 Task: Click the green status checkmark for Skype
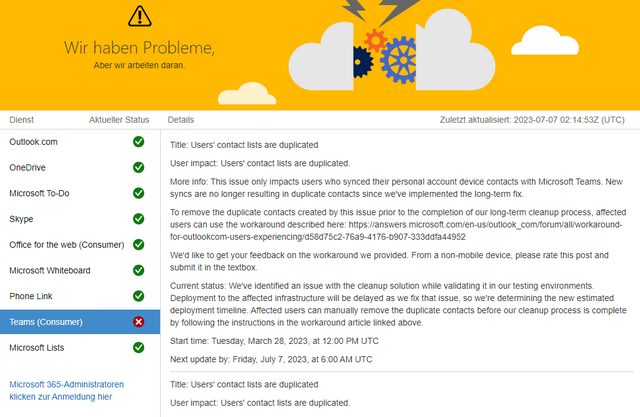tap(138, 219)
